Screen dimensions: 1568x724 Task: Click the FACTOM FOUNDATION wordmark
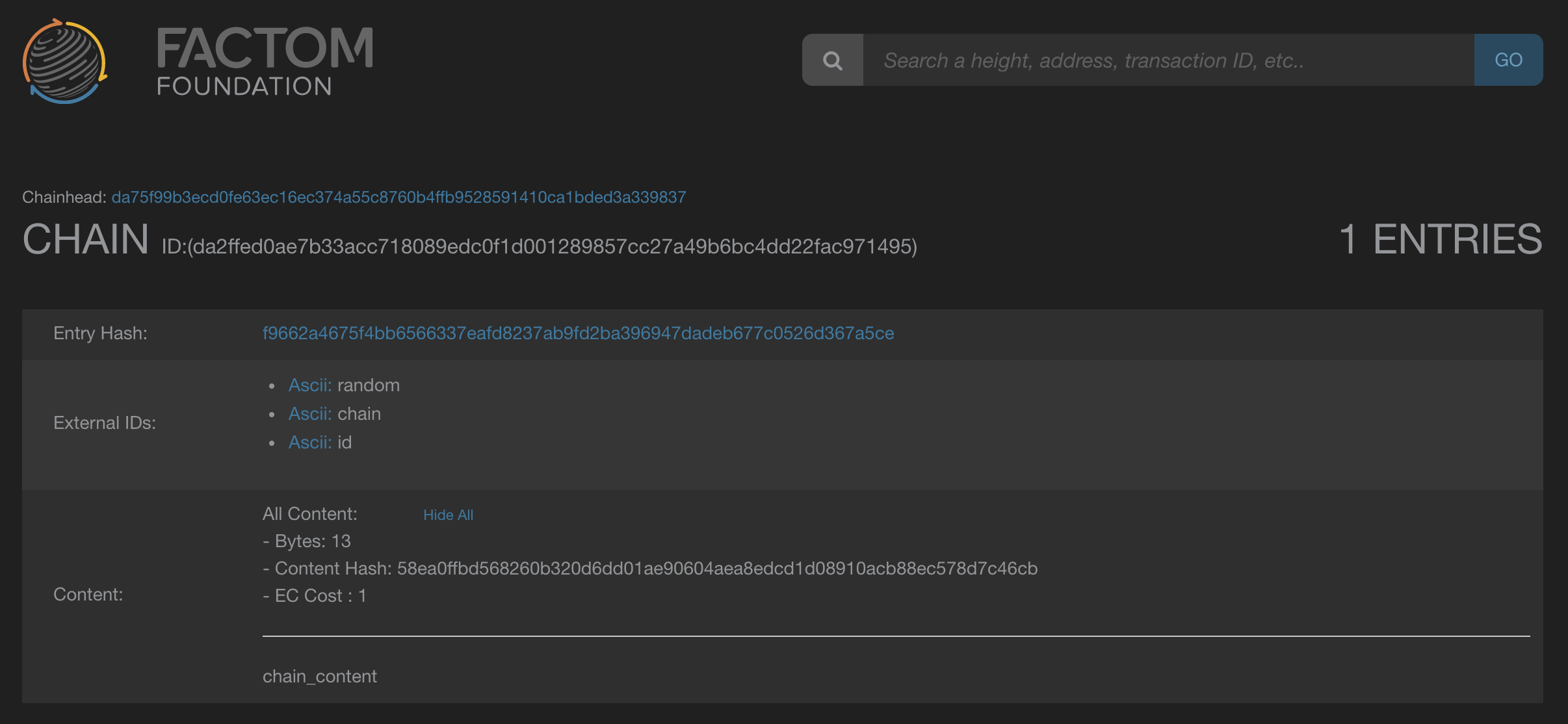[265, 61]
